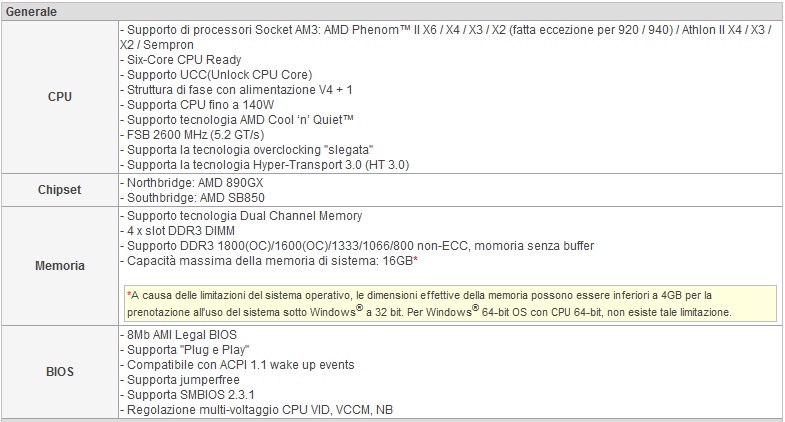The image size is (785, 422).
Task: Click the Dual Channel Memory line
Action: (x=241, y=216)
